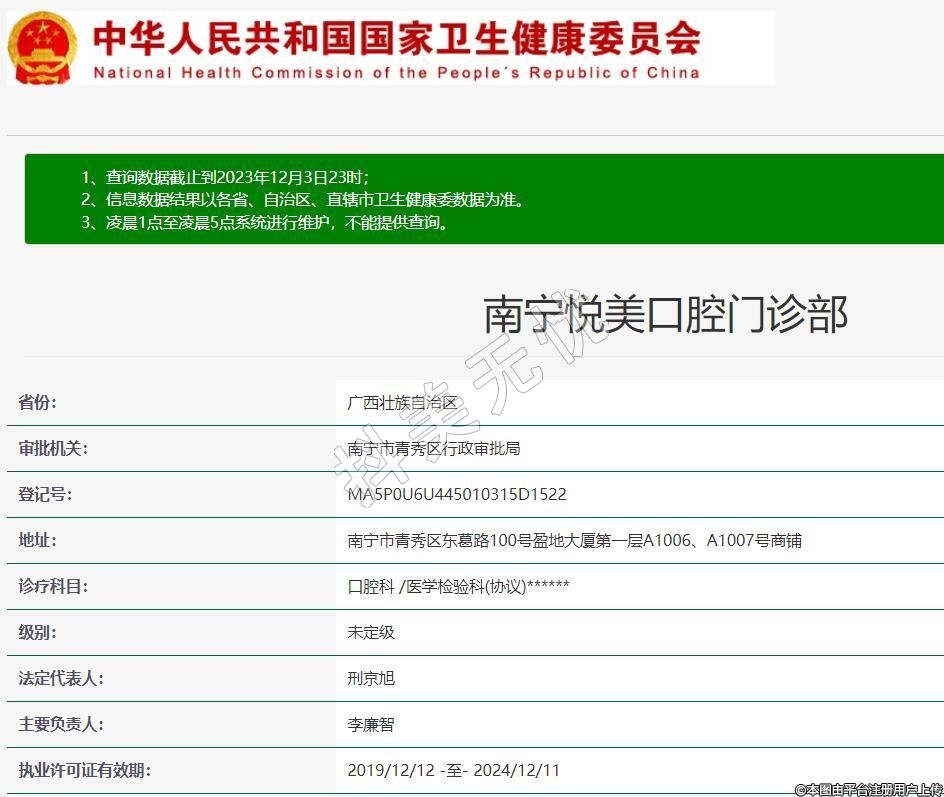Screen dimensions: 944x797
Task: Click the second notice about provincial data
Action: (x=302, y=199)
